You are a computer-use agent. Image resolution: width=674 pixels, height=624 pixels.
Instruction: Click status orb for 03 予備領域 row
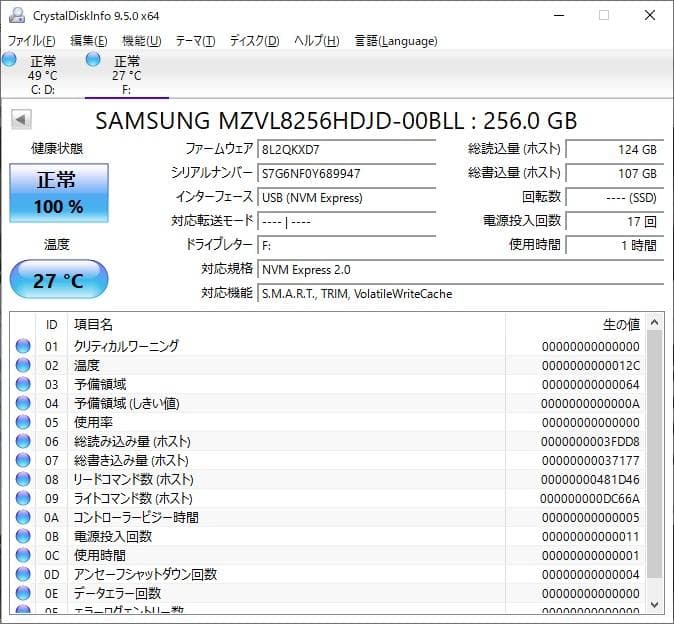pyautogui.click(x=23, y=384)
